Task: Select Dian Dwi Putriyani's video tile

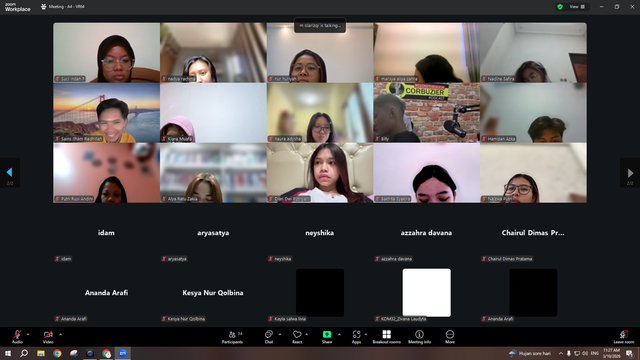Action: coord(320,173)
